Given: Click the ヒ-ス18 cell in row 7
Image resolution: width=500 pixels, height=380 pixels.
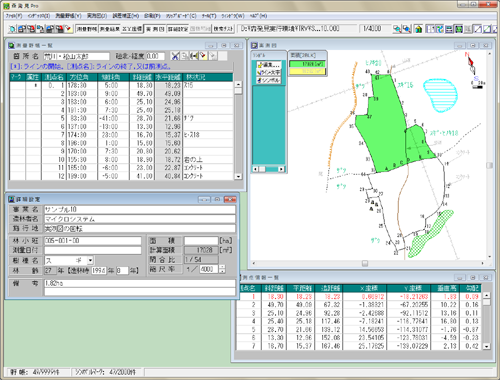Looking at the screenshot, I should pyautogui.click(x=208, y=135).
